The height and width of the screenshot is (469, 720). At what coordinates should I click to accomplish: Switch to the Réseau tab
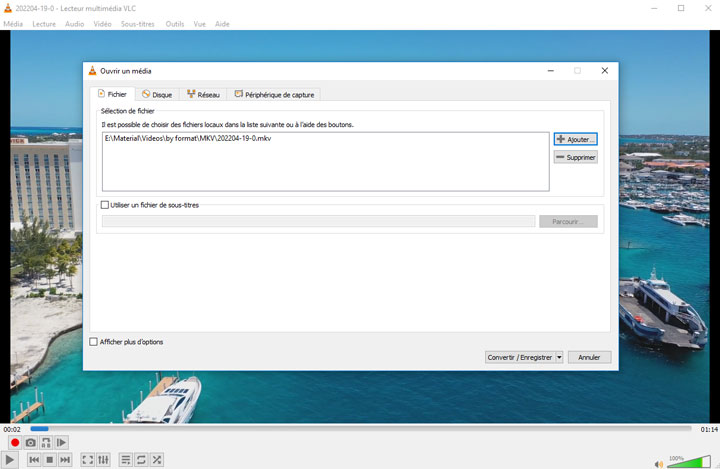[x=203, y=95]
